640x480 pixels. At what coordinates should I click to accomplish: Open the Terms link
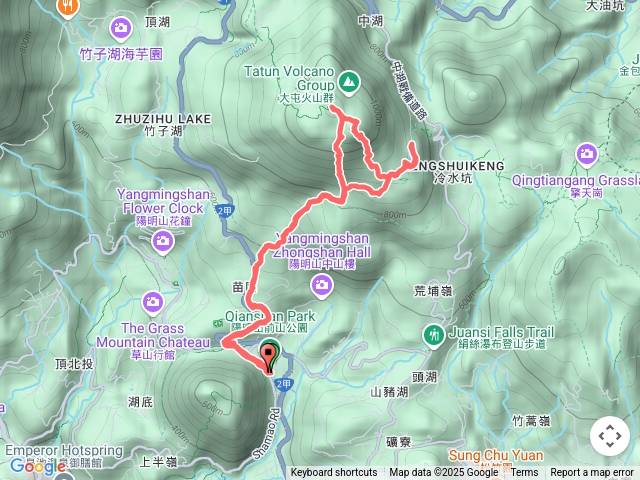(x=524, y=473)
